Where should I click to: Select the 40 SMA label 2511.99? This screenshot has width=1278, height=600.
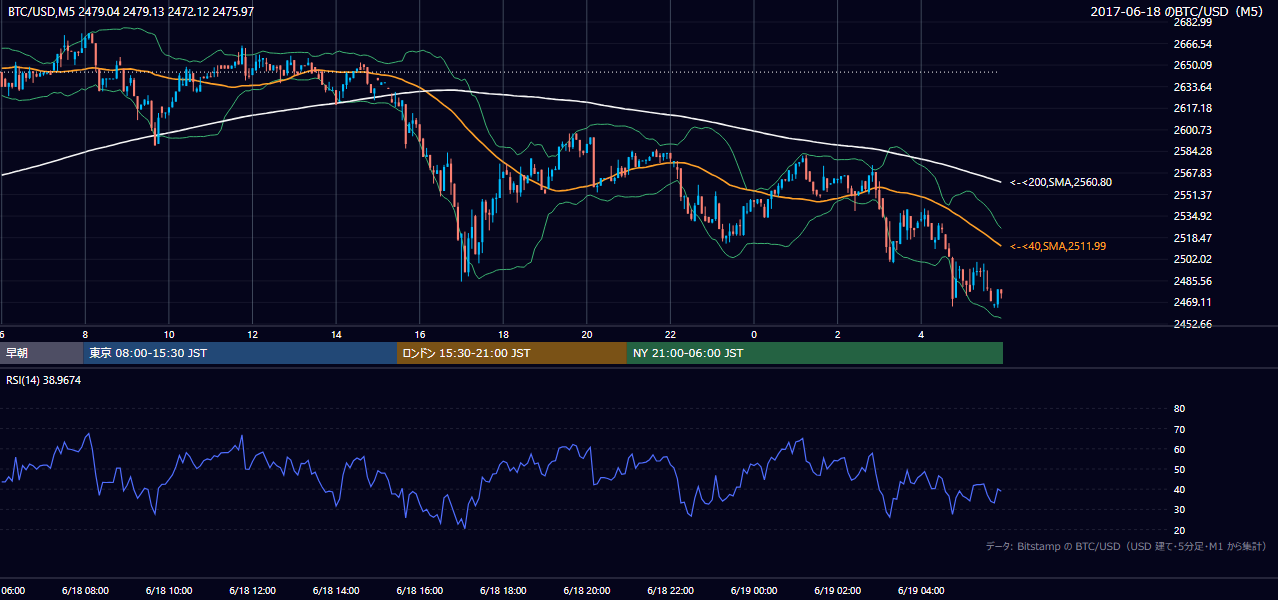pyautogui.click(x=1058, y=246)
